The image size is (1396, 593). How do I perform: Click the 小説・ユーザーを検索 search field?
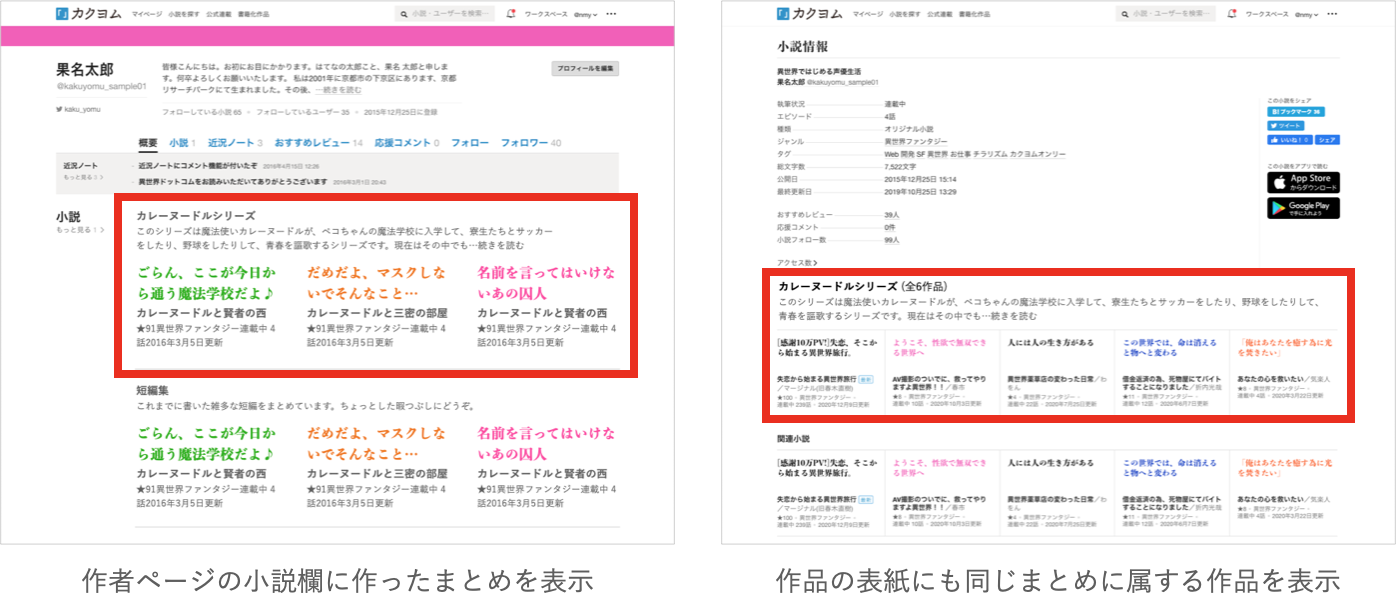[x=448, y=14]
